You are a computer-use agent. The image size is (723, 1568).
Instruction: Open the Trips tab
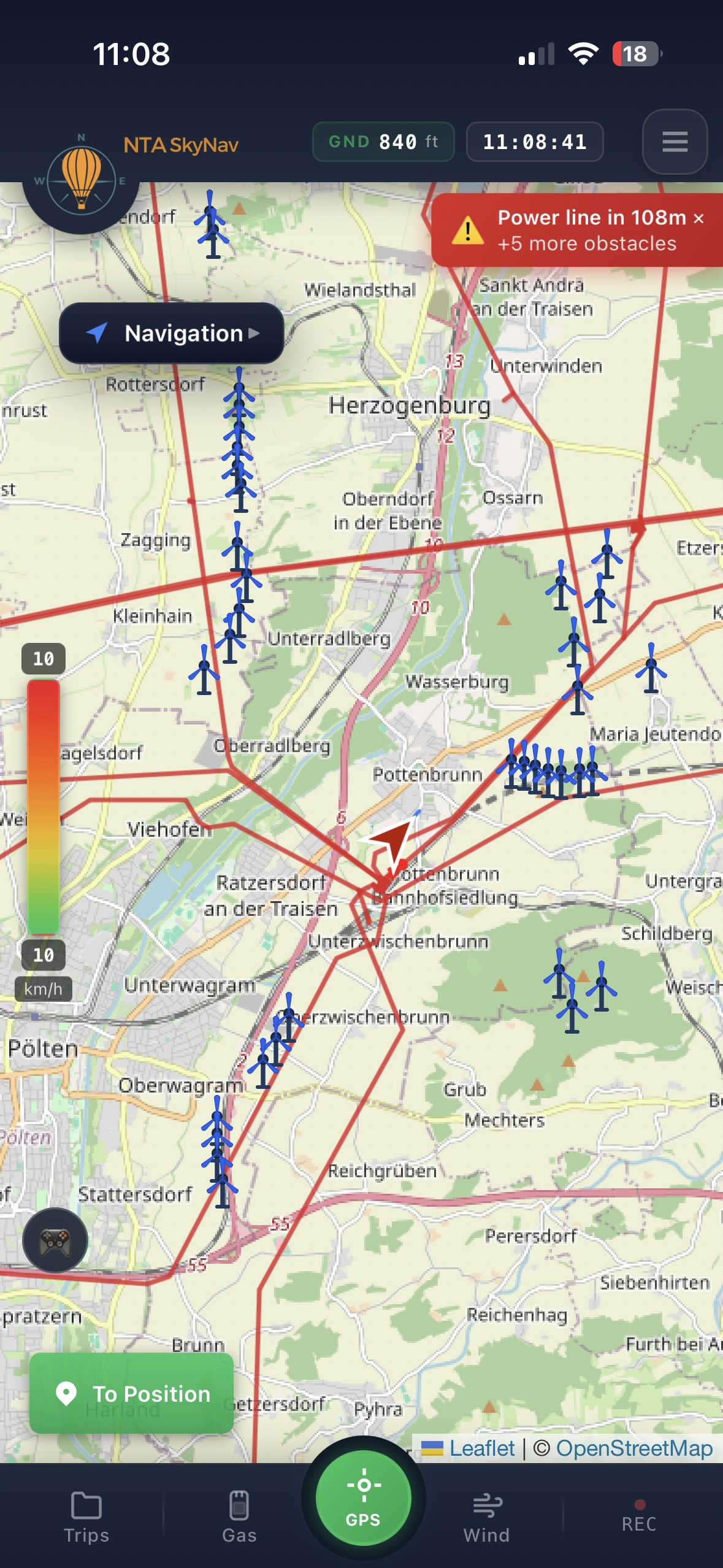click(x=86, y=1515)
